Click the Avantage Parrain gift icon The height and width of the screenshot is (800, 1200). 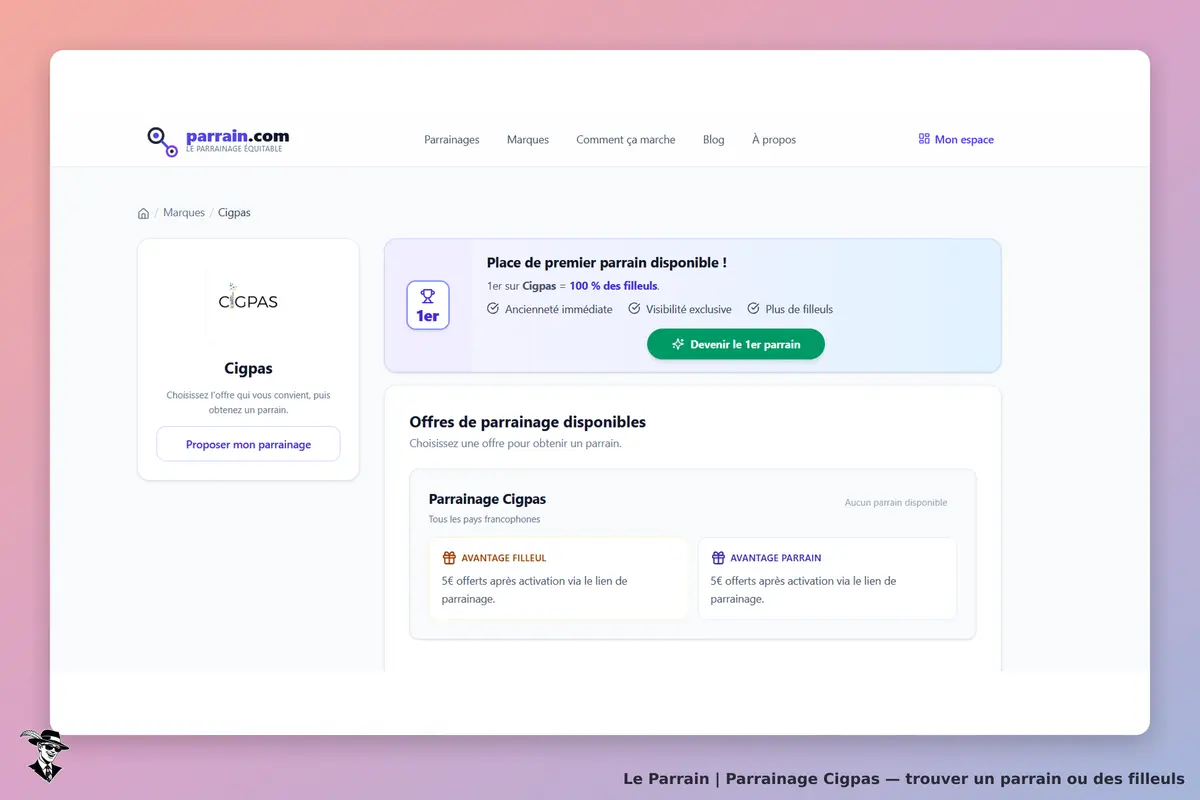[718, 558]
